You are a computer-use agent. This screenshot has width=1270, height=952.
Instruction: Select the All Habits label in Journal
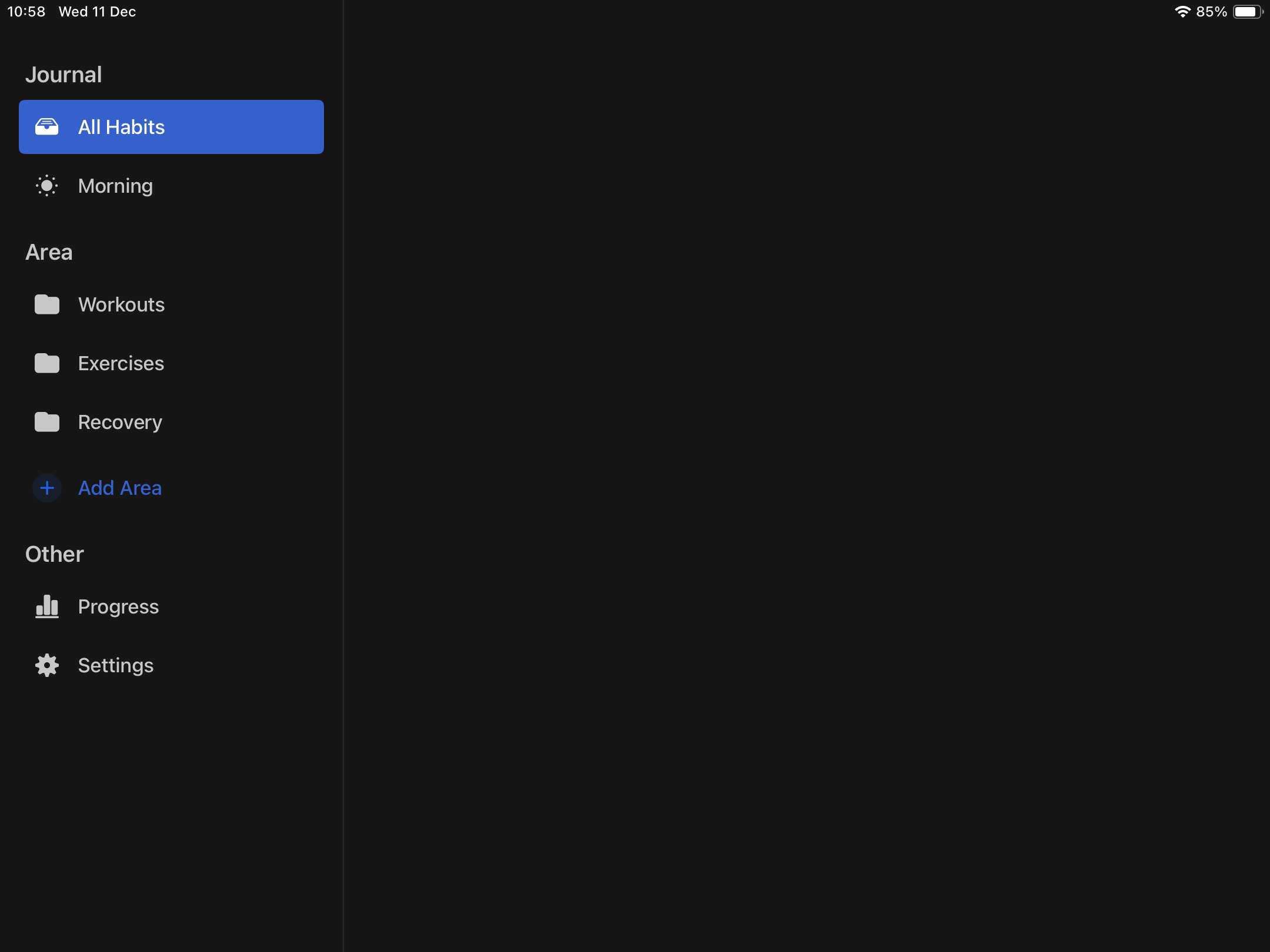pos(122,127)
